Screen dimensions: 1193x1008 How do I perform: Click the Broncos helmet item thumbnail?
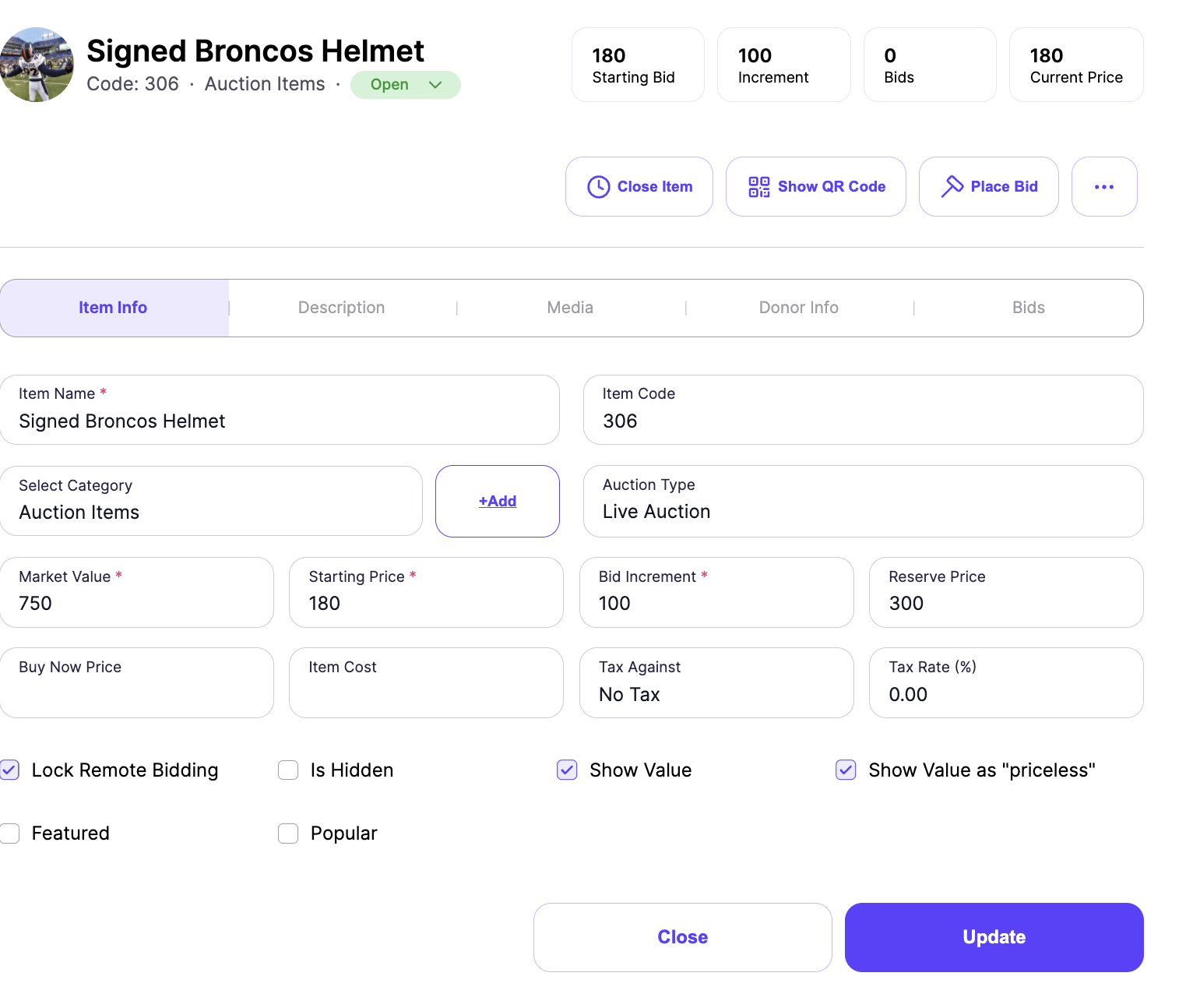pos(37,65)
